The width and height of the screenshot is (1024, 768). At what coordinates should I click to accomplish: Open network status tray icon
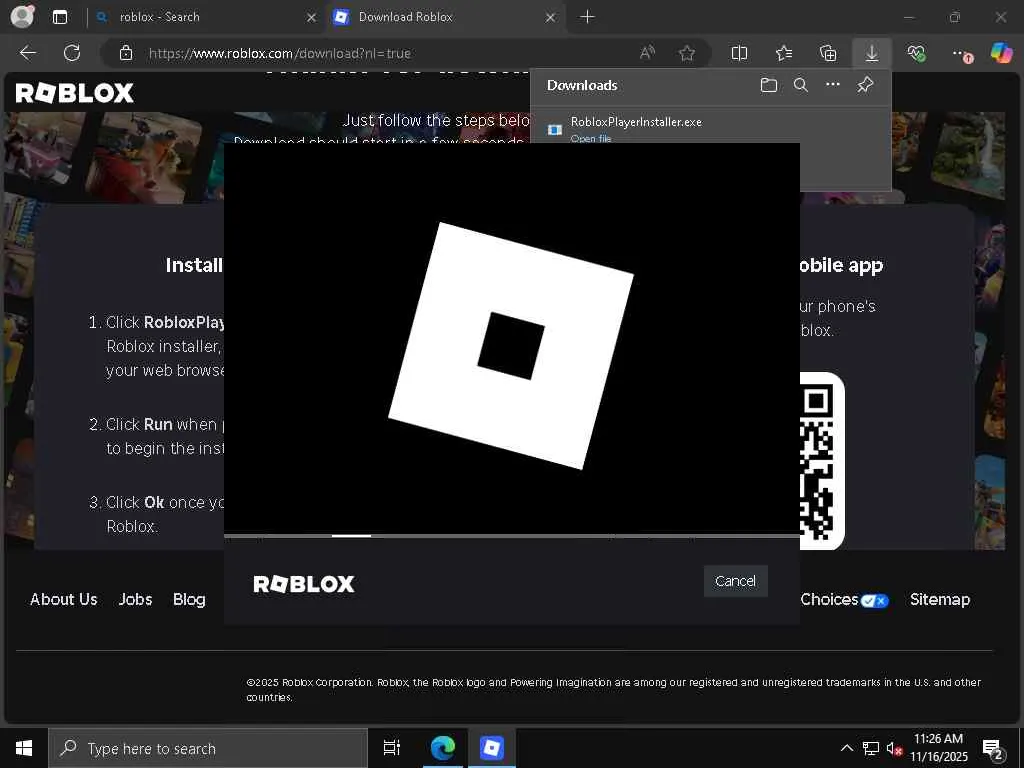click(x=871, y=748)
